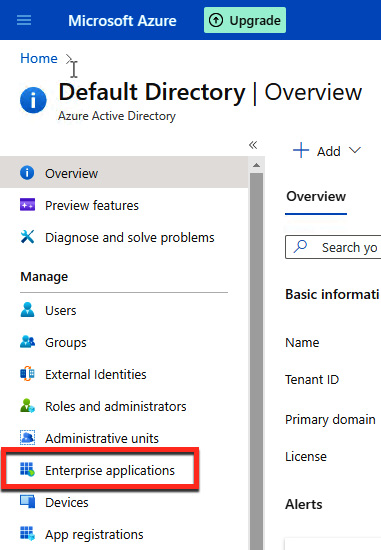Click the sidebar scroll-up arrow

(256, 165)
